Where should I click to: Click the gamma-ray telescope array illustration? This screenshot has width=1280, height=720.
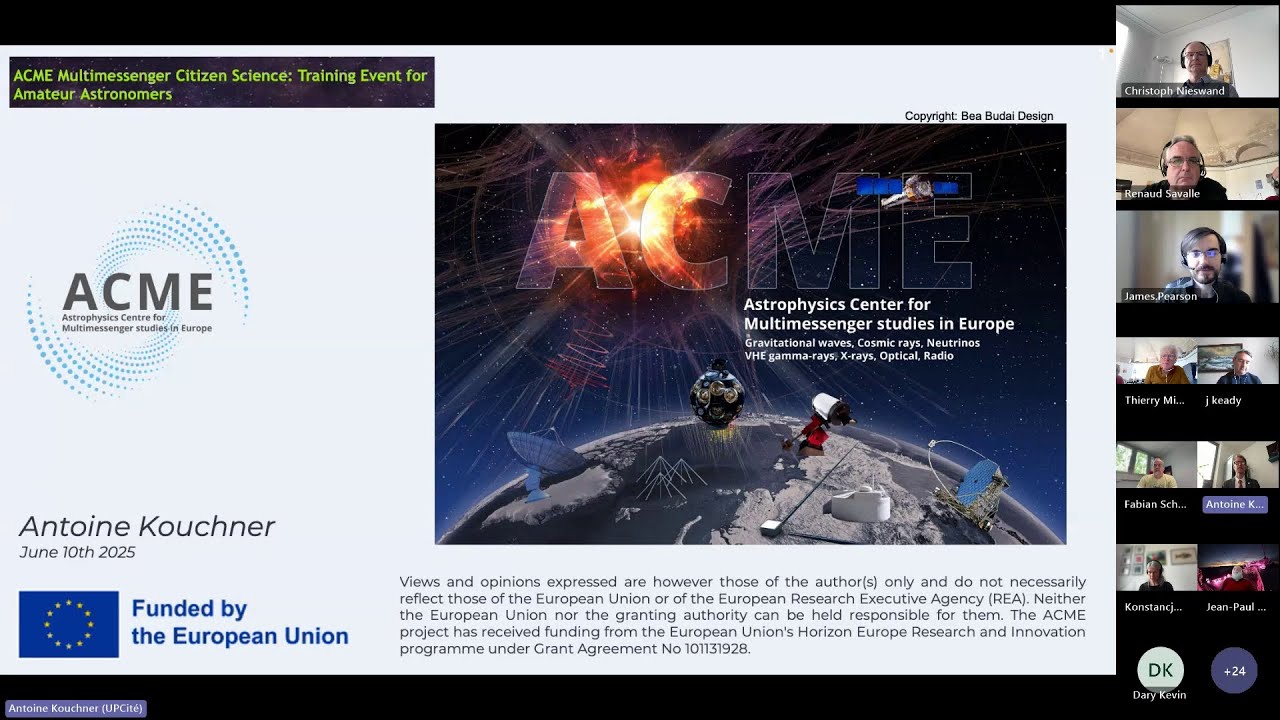[x=967, y=483]
